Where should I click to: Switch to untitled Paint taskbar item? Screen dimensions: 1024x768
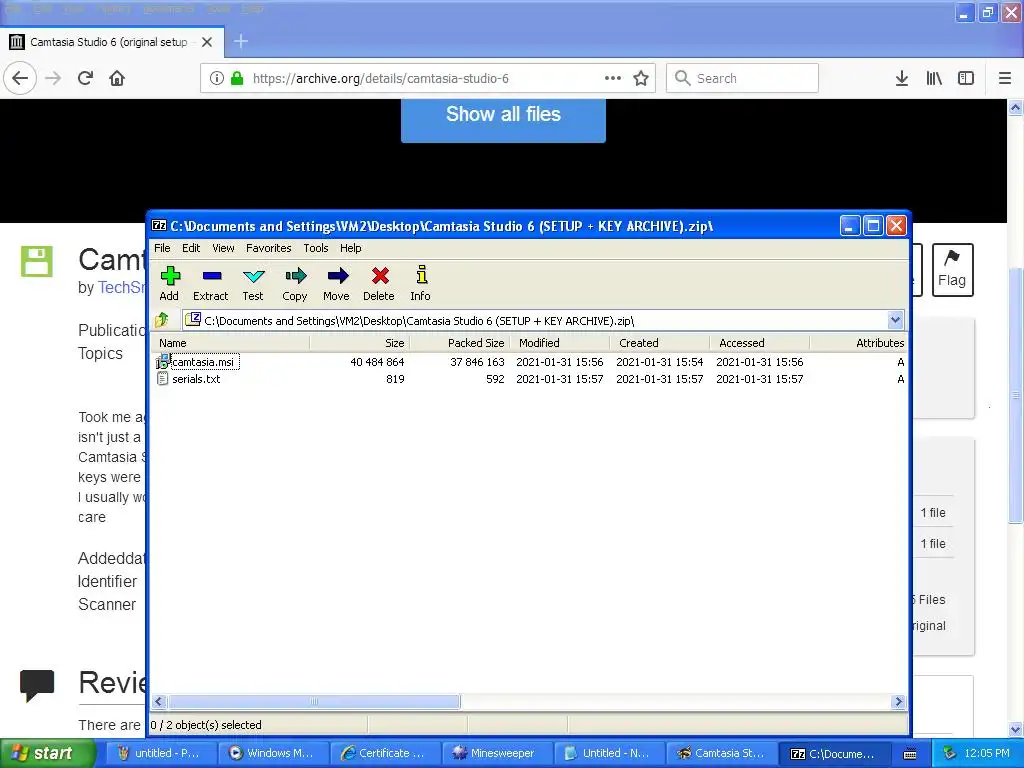click(x=161, y=754)
